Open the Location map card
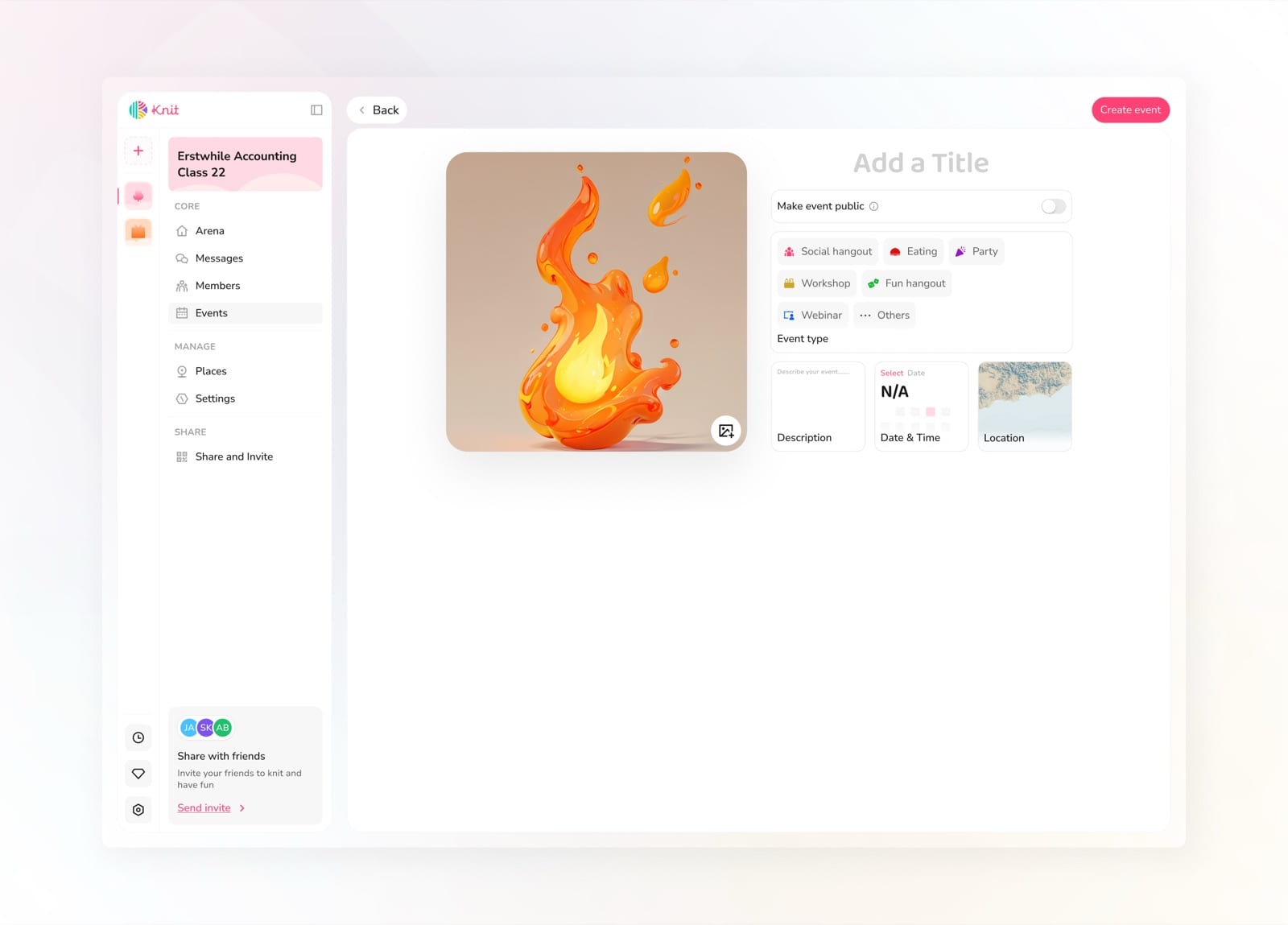This screenshot has width=1288, height=925. point(1025,407)
